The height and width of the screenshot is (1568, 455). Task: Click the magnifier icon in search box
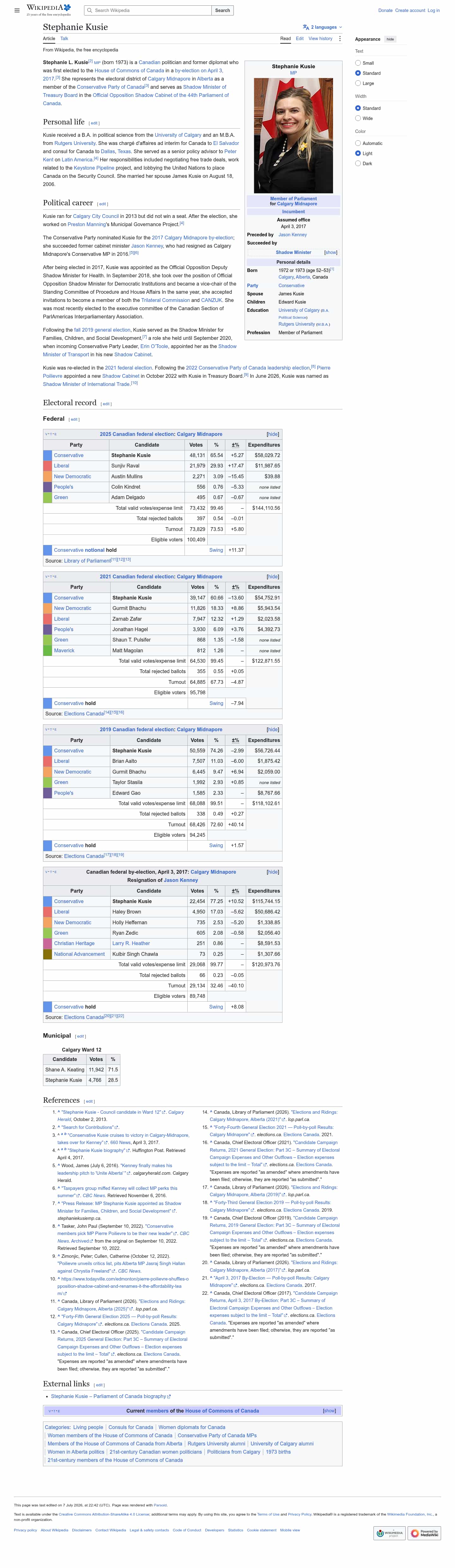point(89,10)
